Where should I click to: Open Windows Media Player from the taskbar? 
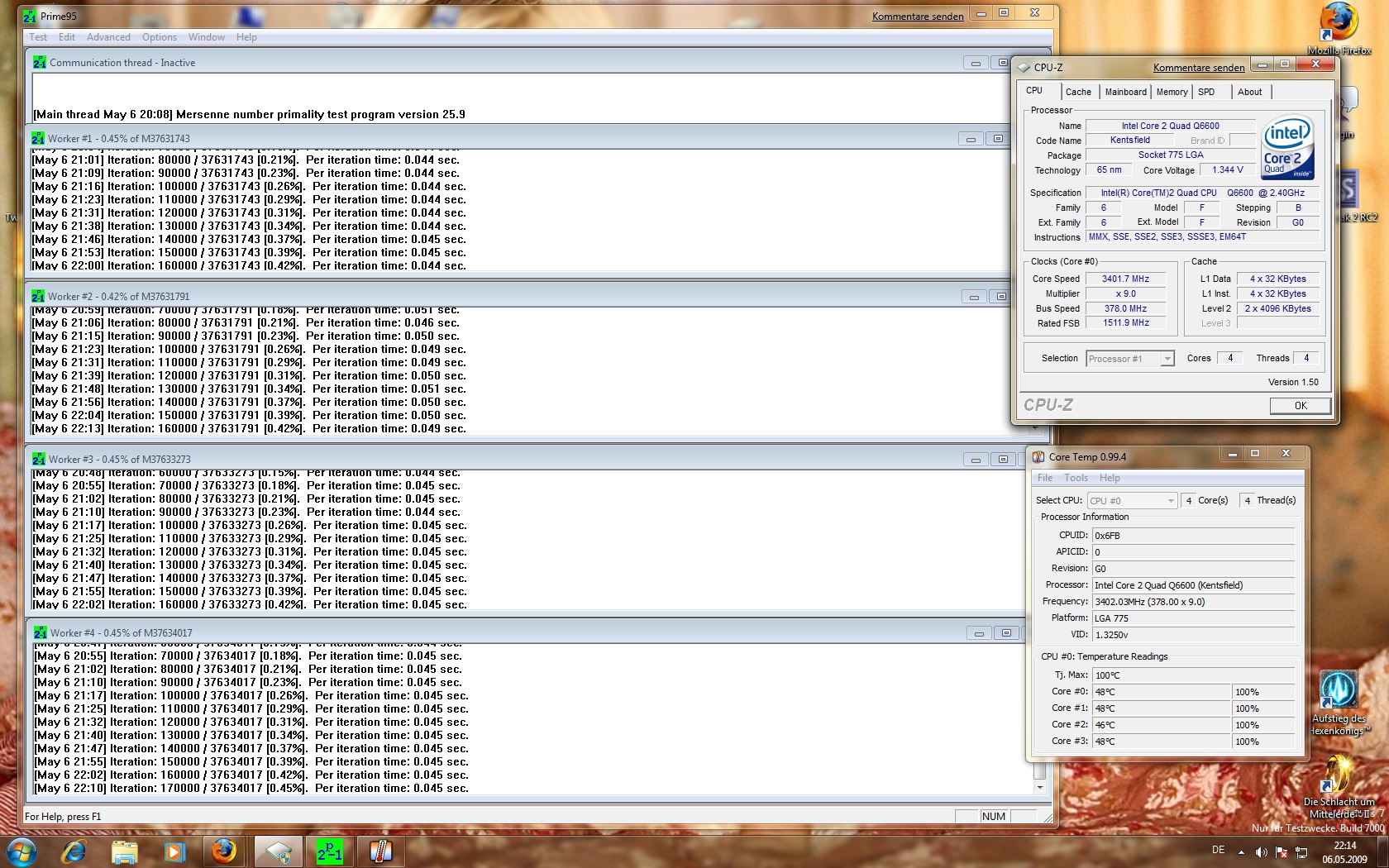(174, 851)
